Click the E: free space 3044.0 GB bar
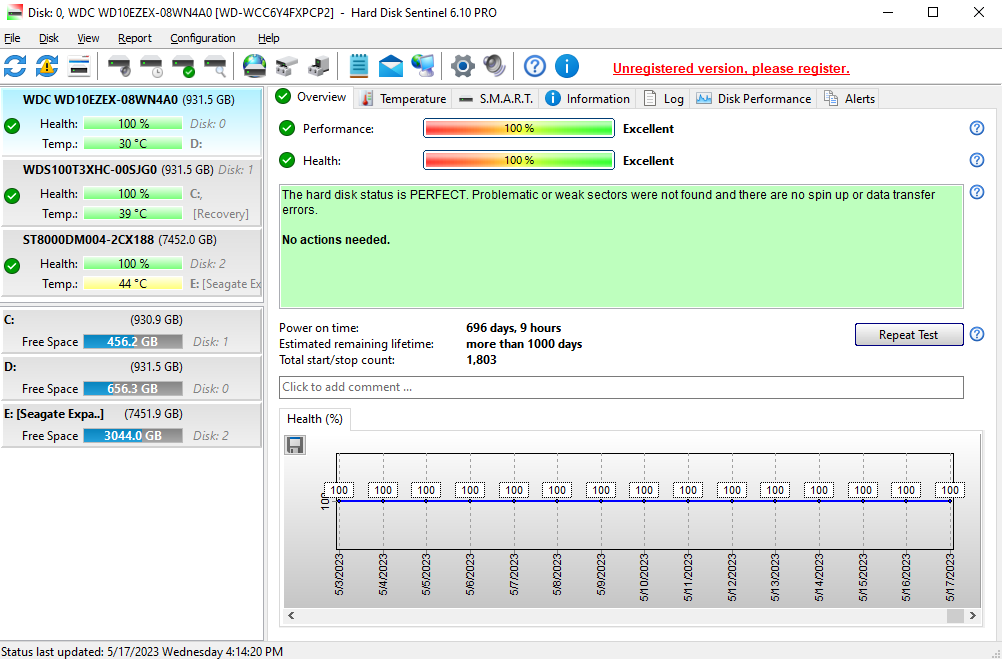 [x=133, y=435]
